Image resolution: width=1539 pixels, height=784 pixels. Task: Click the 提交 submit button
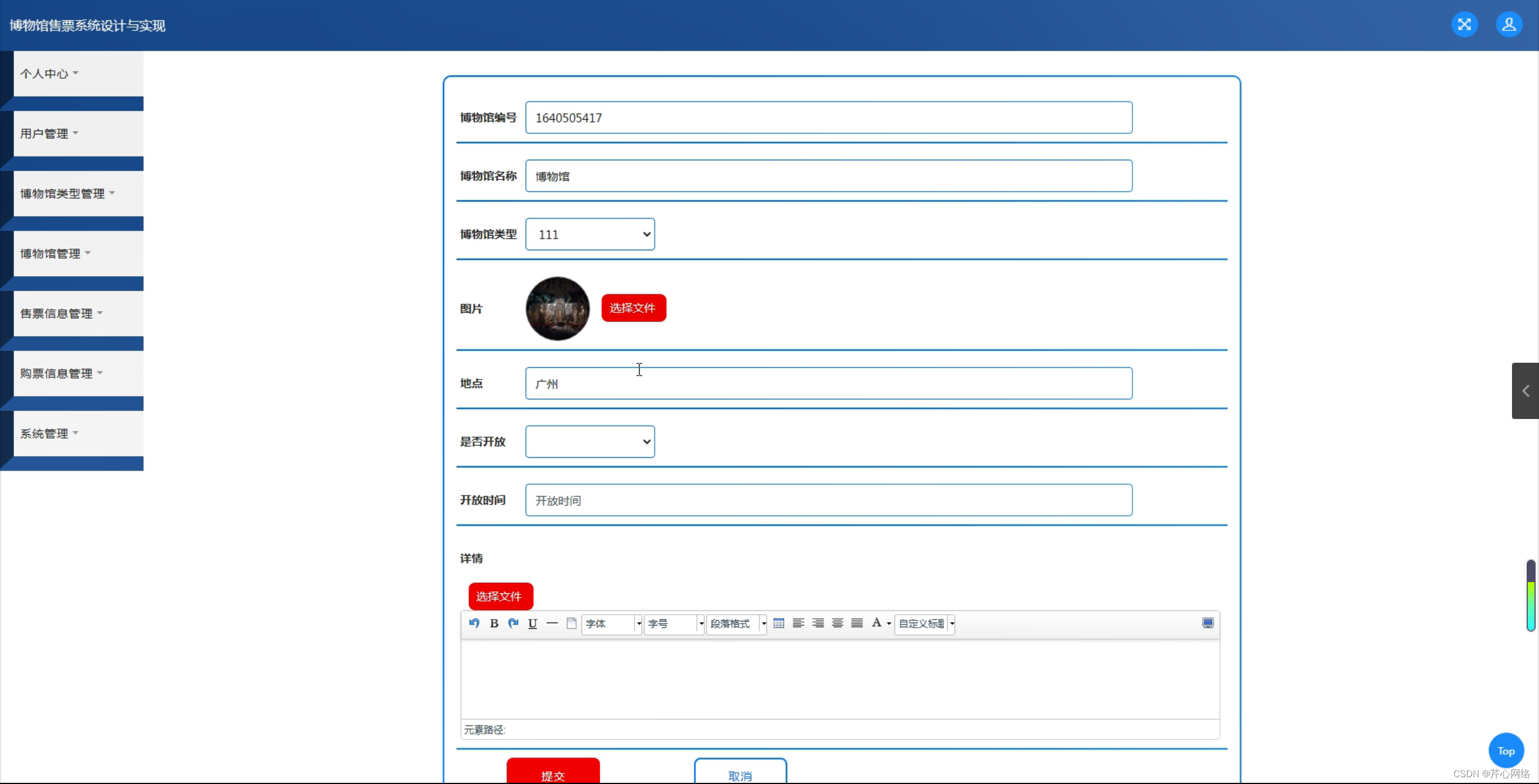[552, 773]
